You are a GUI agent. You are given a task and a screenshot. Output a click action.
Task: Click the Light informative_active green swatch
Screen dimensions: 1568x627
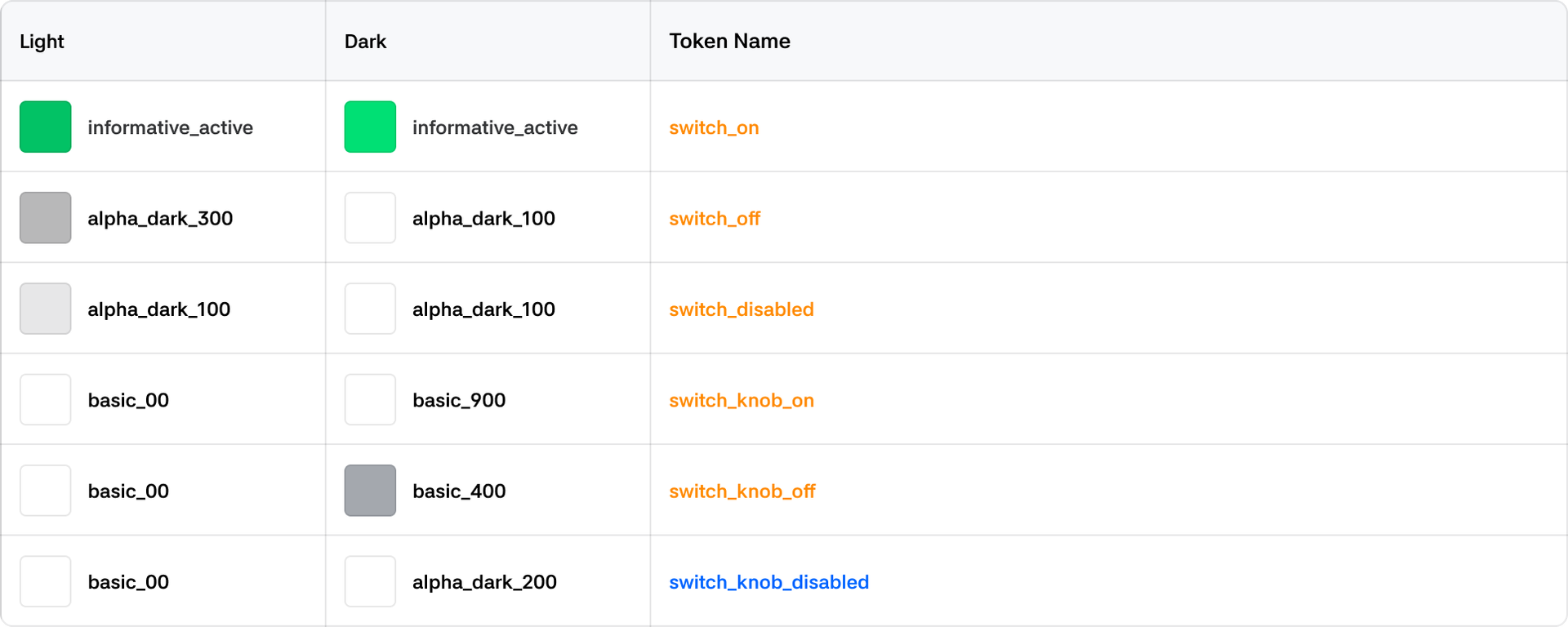pyautogui.click(x=45, y=127)
